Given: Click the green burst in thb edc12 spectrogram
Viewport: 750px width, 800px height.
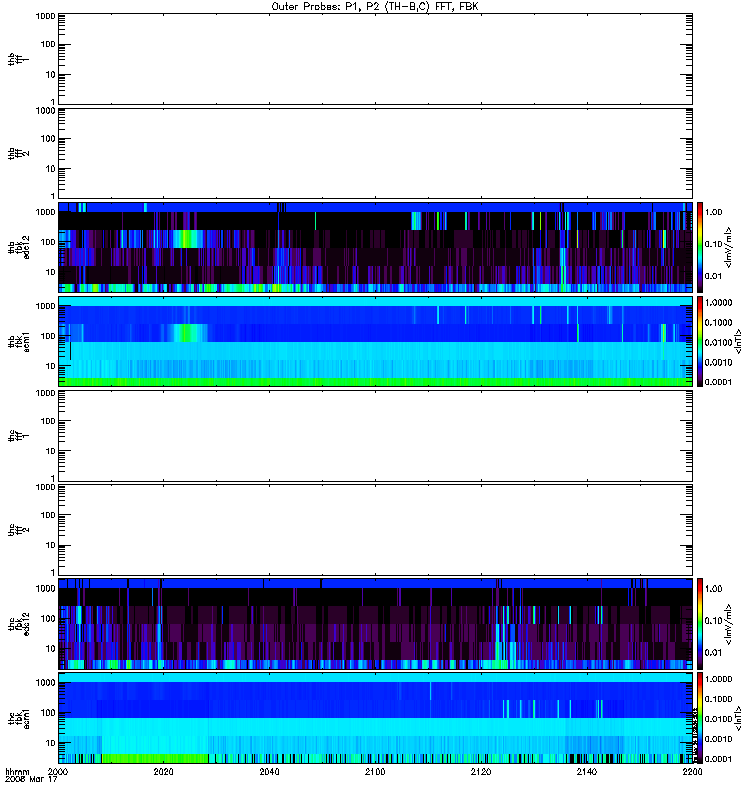Looking at the screenshot, I should [x=187, y=239].
